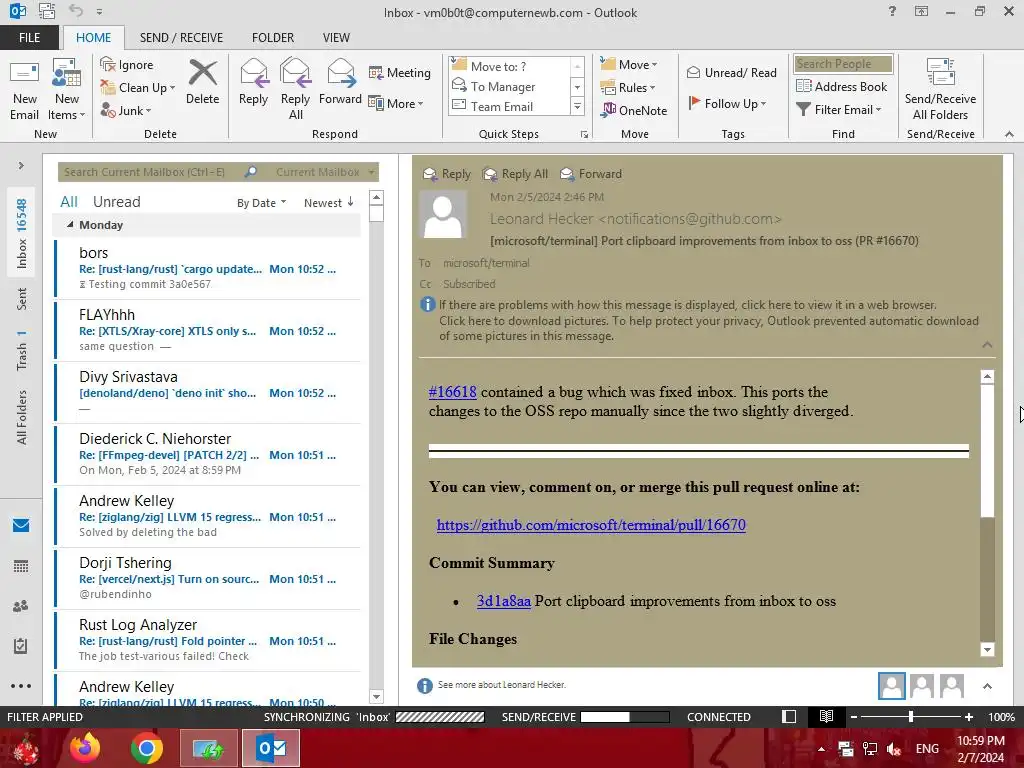Click the Search Current Mailbox field
The image size is (1024, 768).
pos(152,172)
